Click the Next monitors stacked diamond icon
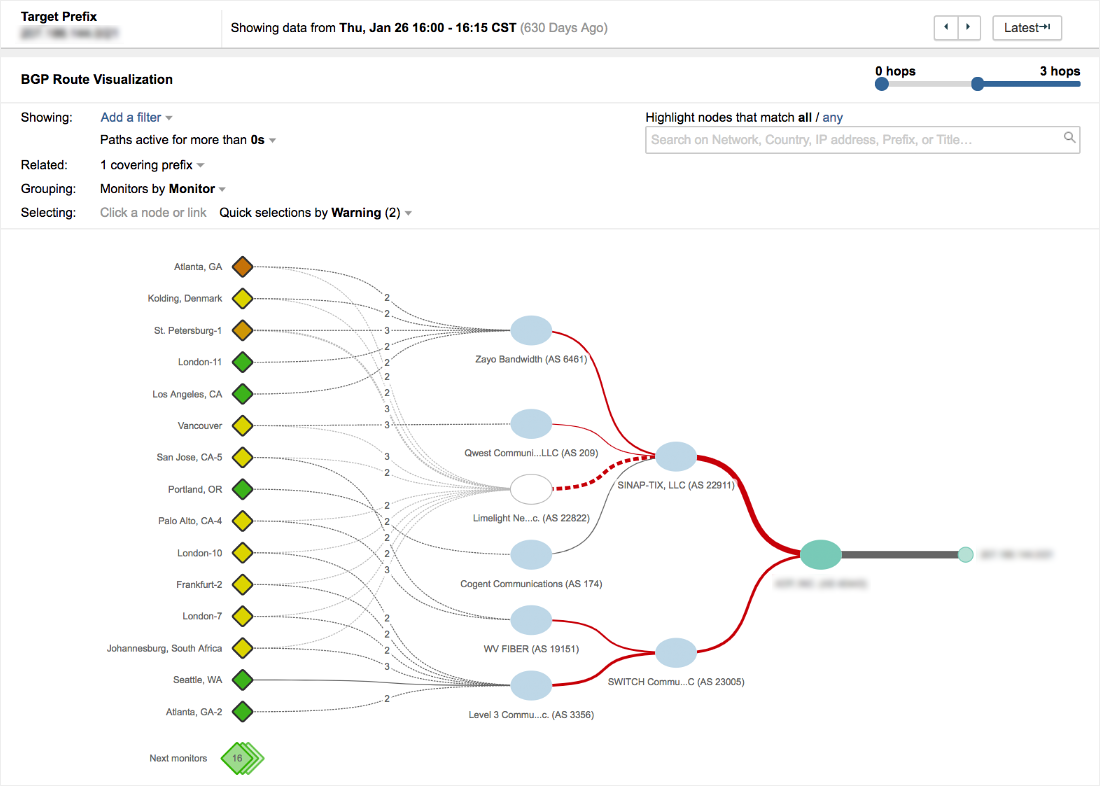 point(240,758)
